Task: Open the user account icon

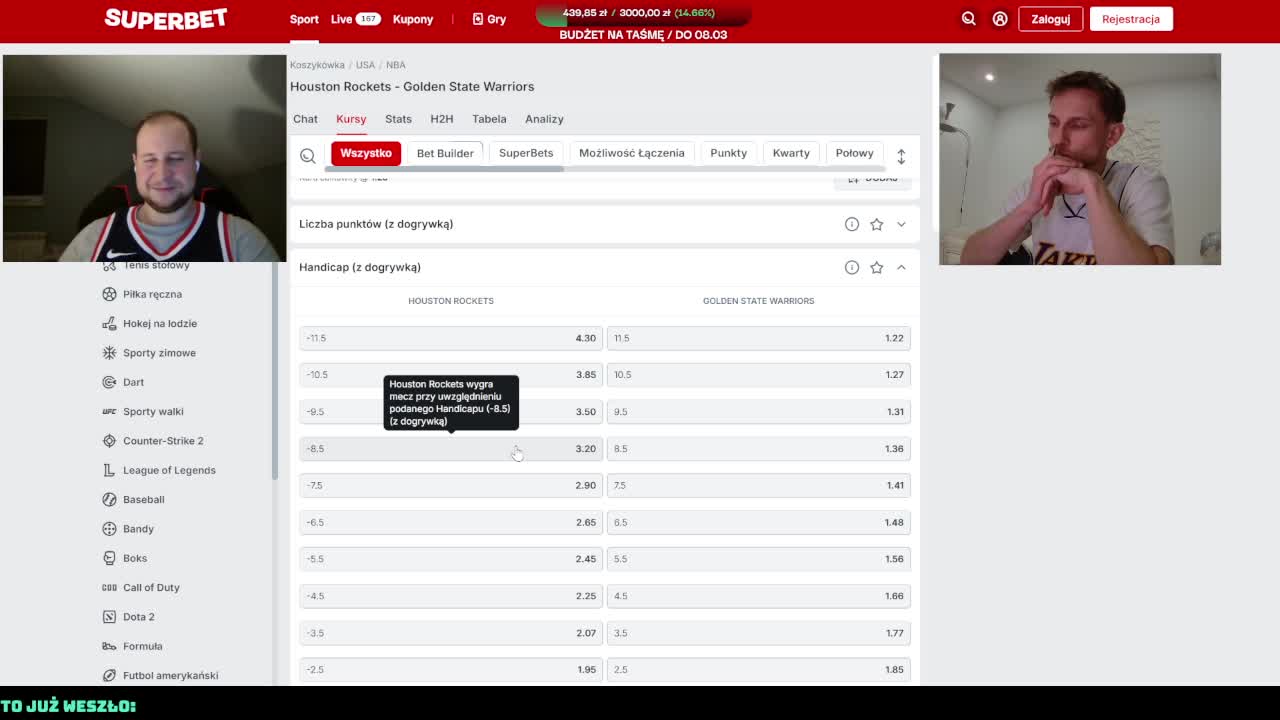Action: [x=999, y=19]
